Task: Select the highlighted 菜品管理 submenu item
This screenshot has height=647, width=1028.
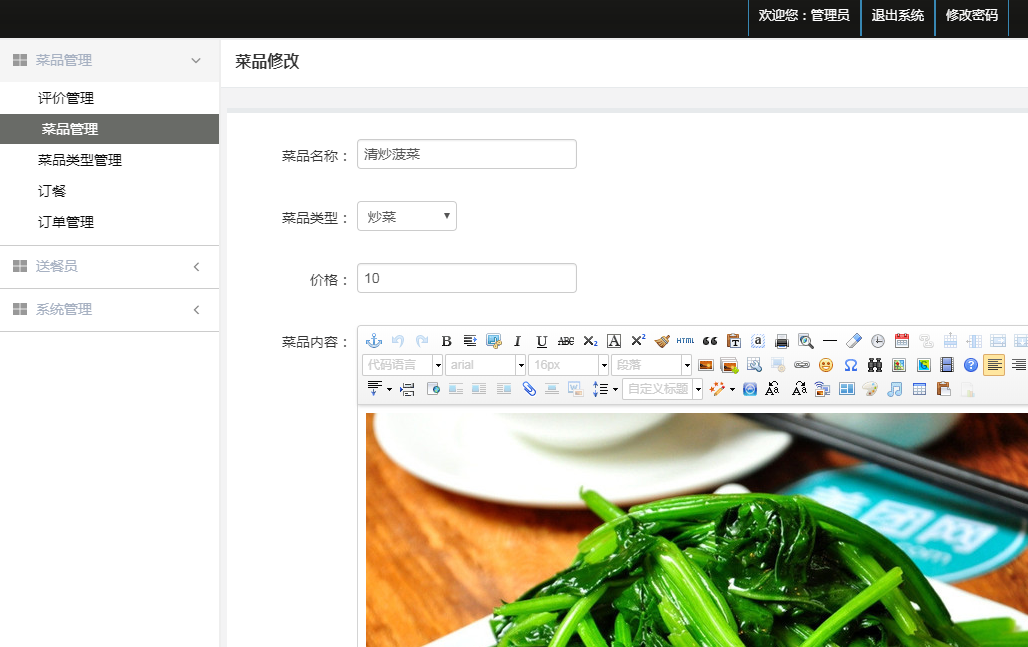Action: click(x=109, y=129)
